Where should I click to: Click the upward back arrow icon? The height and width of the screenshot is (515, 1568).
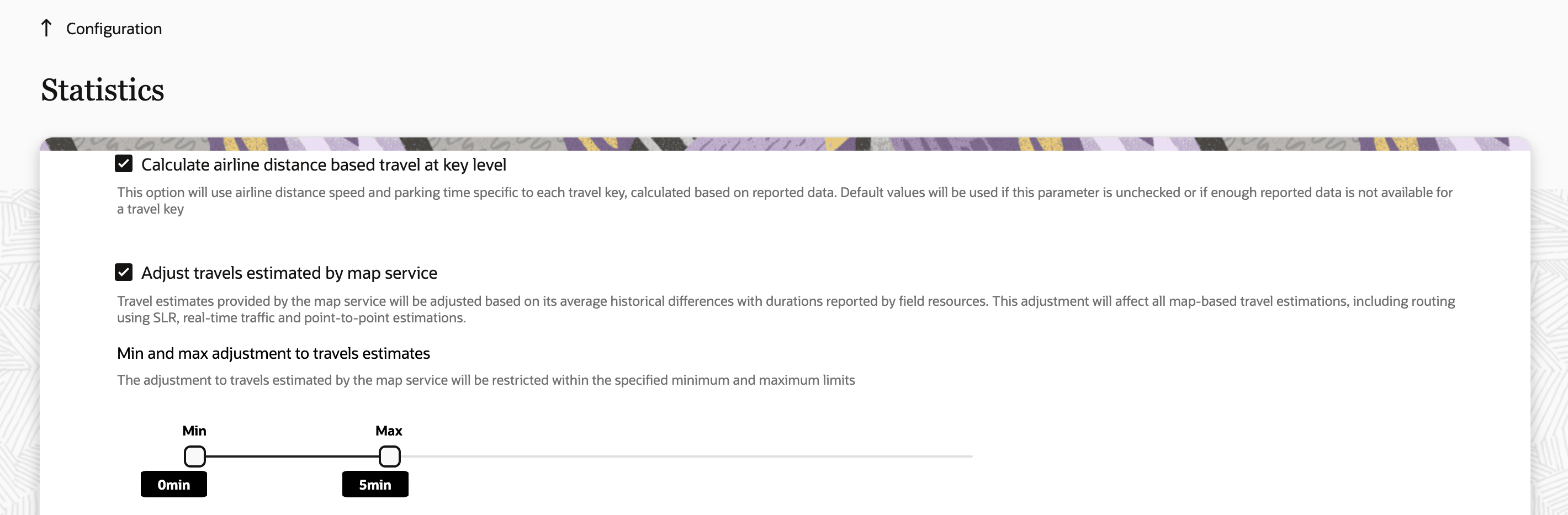(46, 28)
